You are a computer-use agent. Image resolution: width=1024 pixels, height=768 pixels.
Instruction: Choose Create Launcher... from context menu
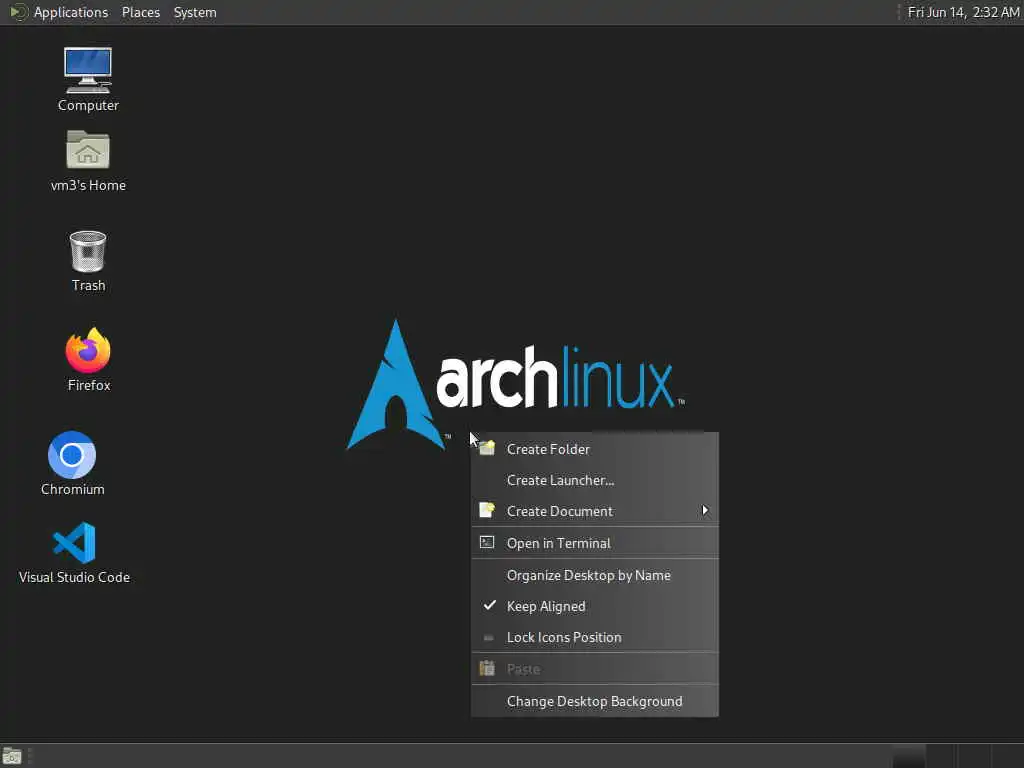pyautogui.click(x=594, y=480)
